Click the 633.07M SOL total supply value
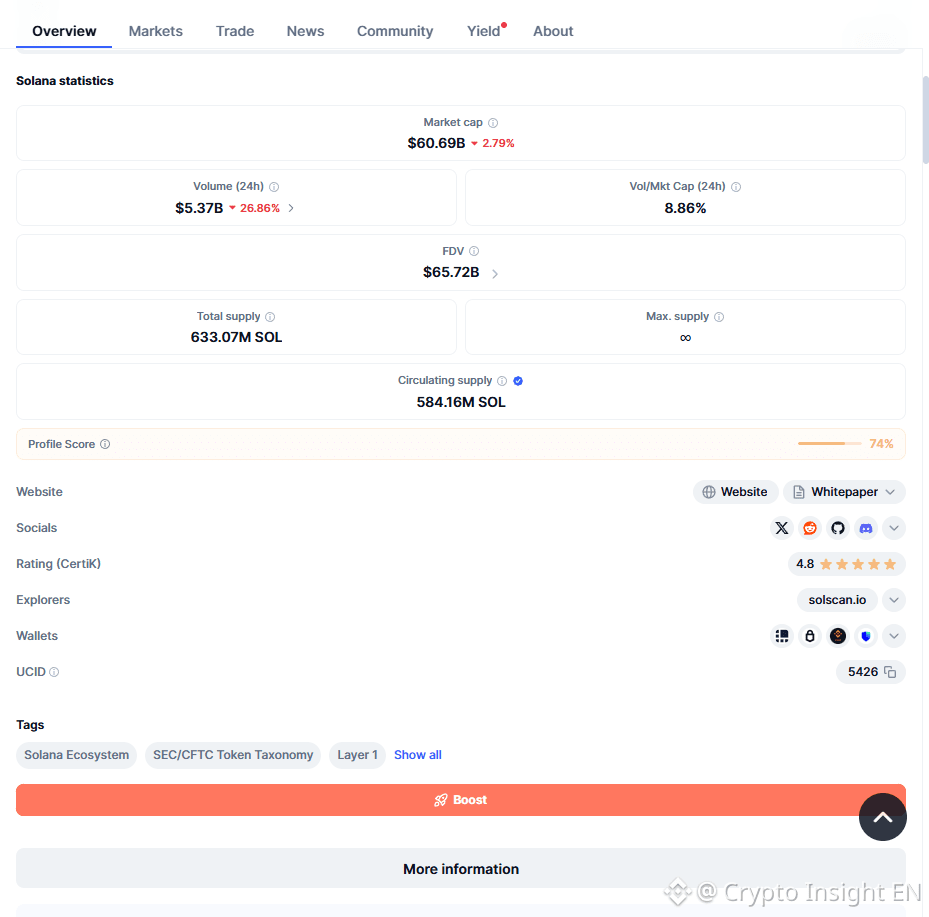The height and width of the screenshot is (917, 929). (x=236, y=337)
